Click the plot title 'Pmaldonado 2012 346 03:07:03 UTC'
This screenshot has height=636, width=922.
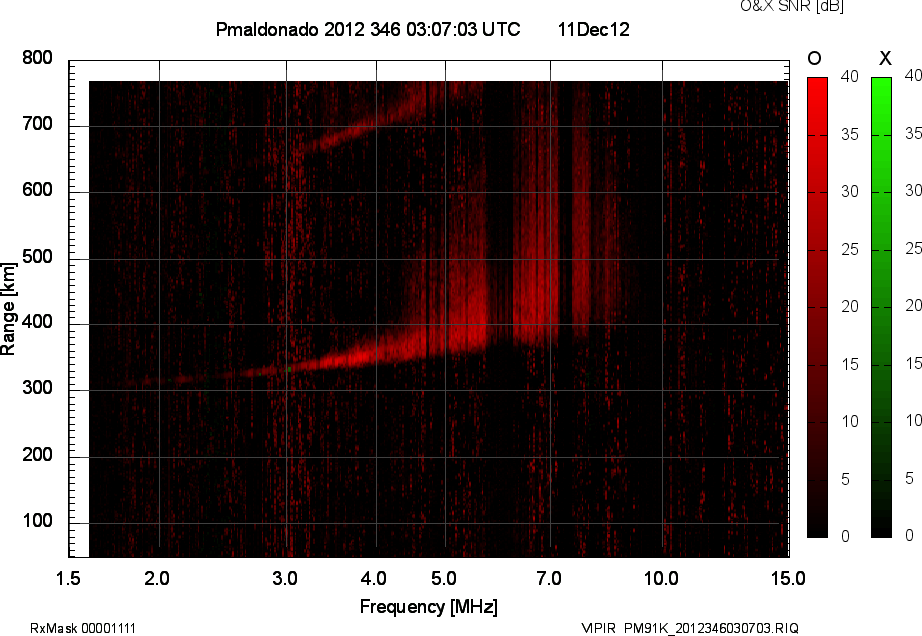(x=368, y=29)
